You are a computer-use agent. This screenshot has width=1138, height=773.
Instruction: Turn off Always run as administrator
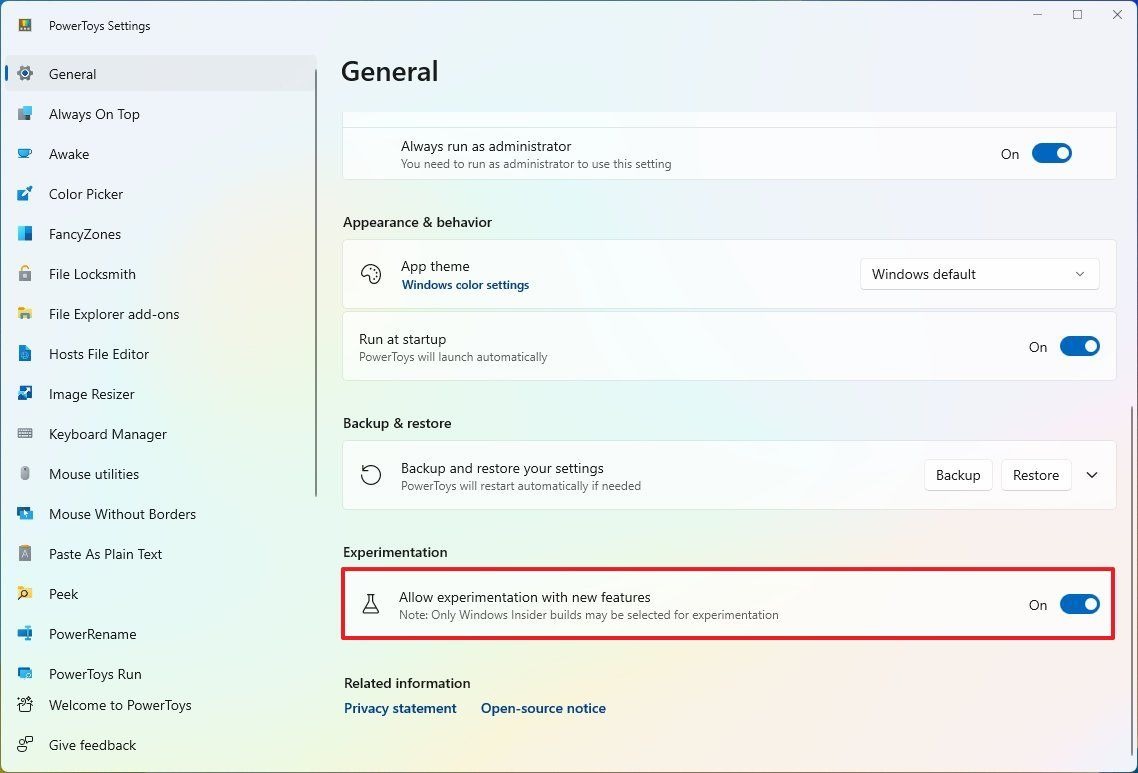(1052, 153)
